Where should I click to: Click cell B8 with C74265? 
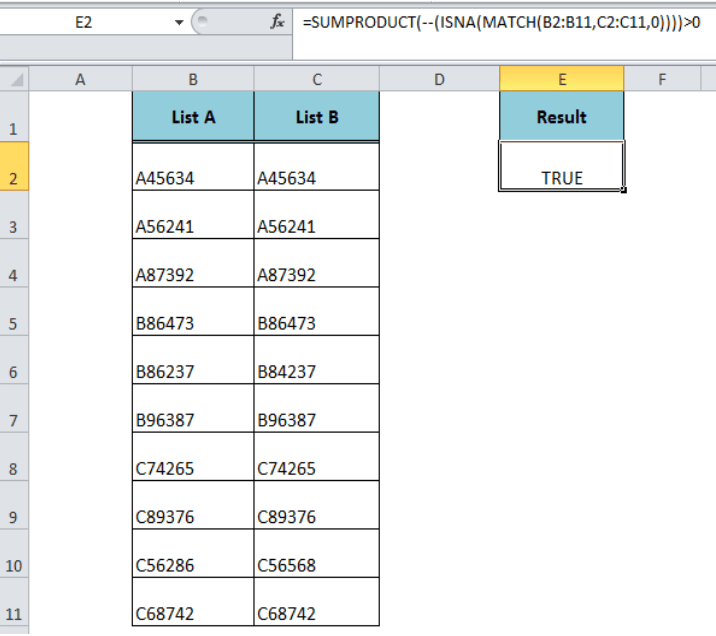[x=193, y=457]
